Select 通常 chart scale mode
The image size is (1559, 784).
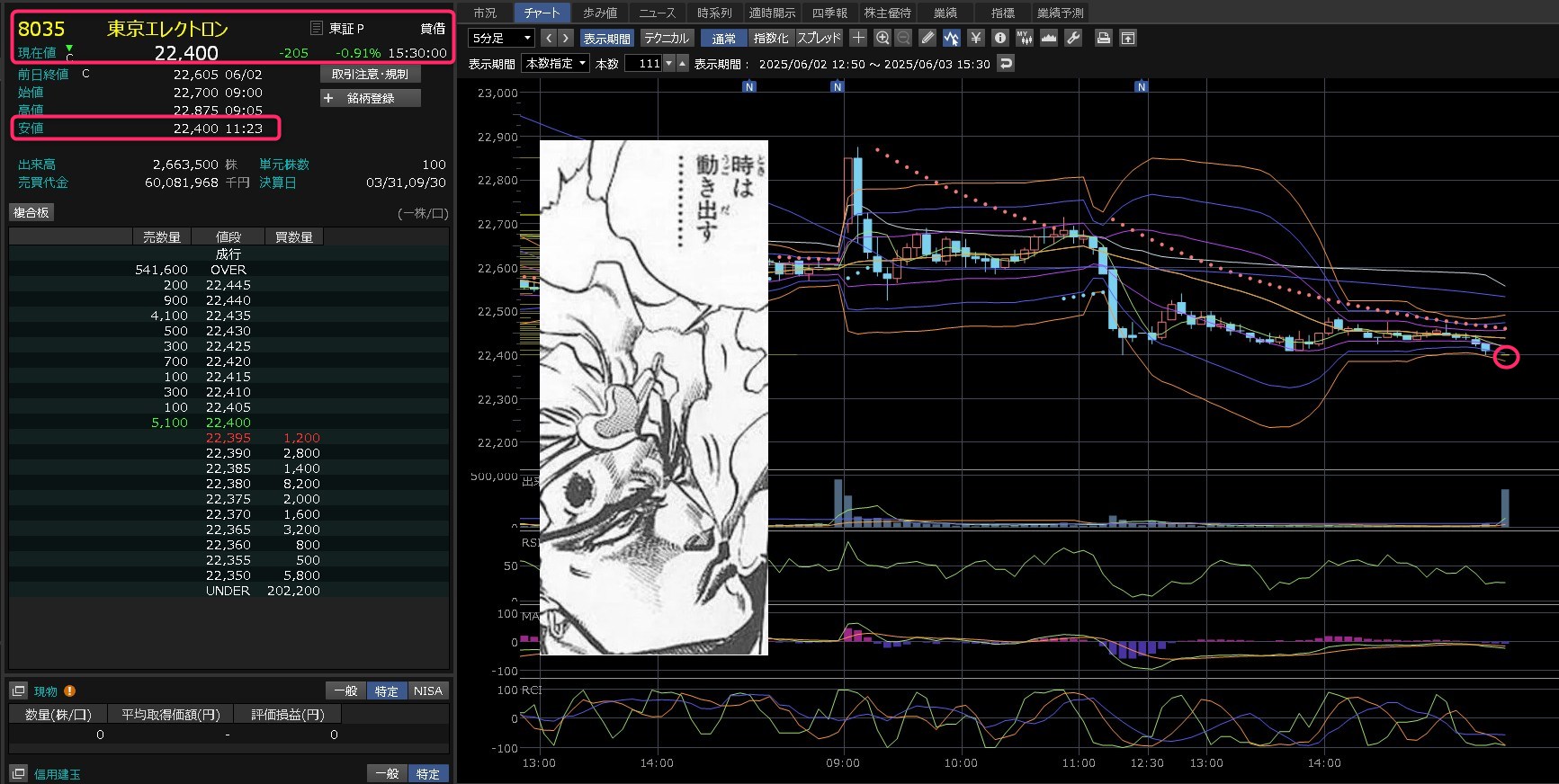(x=724, y=38)
